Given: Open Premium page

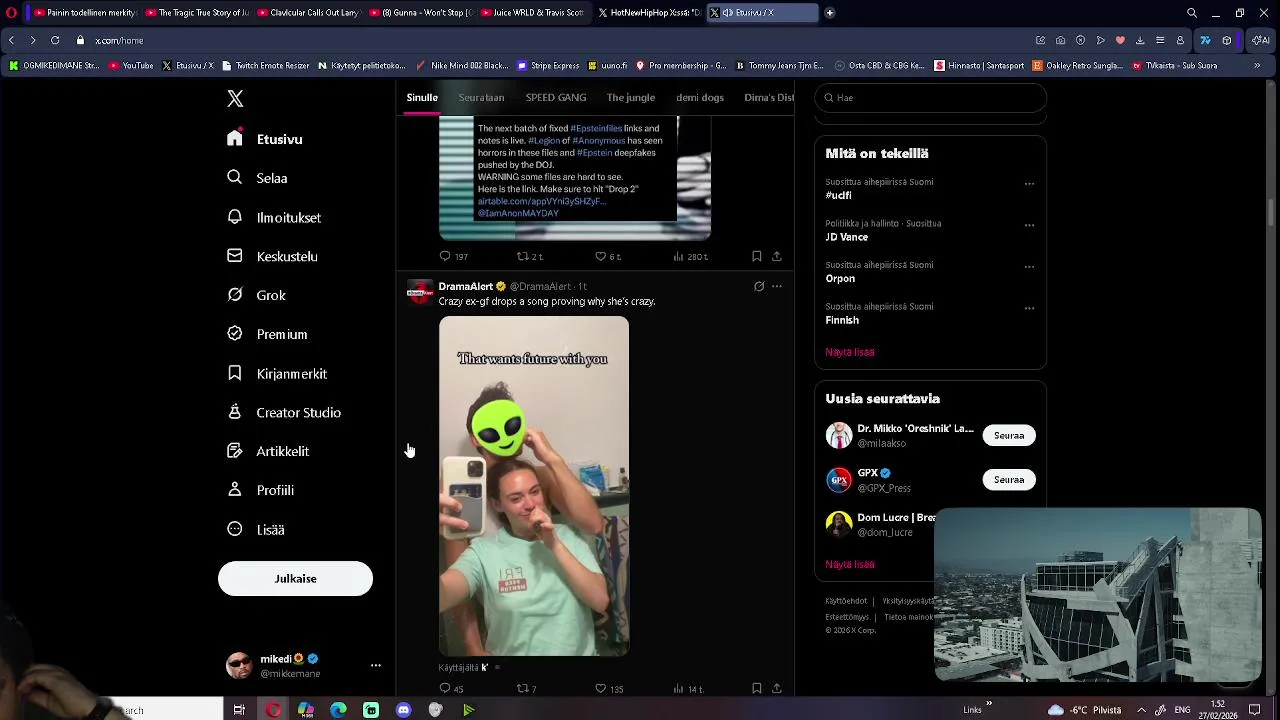Looking at the screenshot, I should [267, 334].
